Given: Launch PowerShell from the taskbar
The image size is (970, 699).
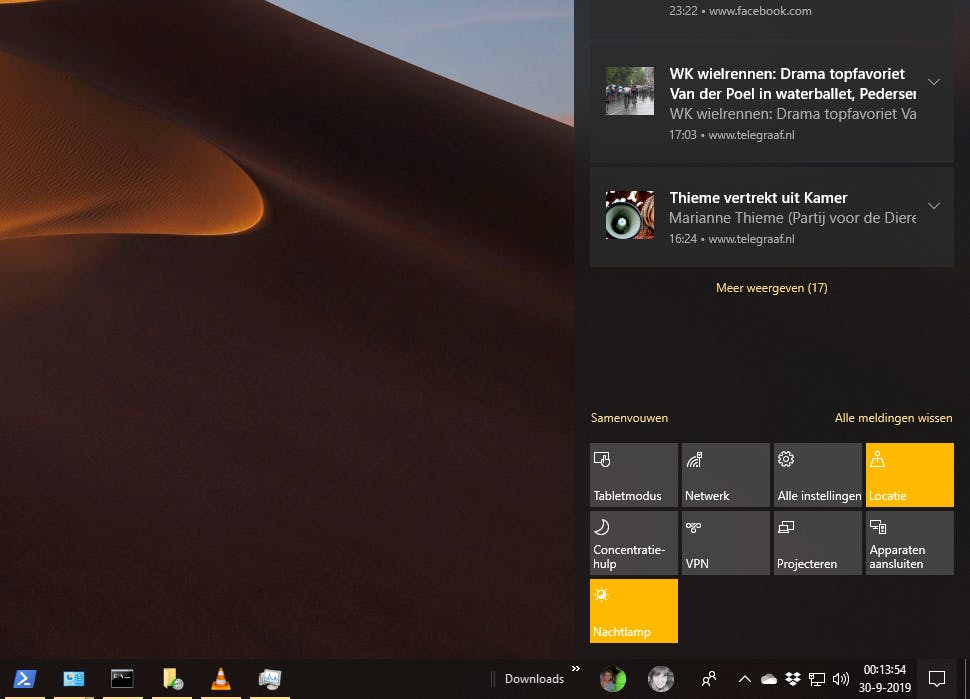Looking at the screenshot, I should (25, 679).
